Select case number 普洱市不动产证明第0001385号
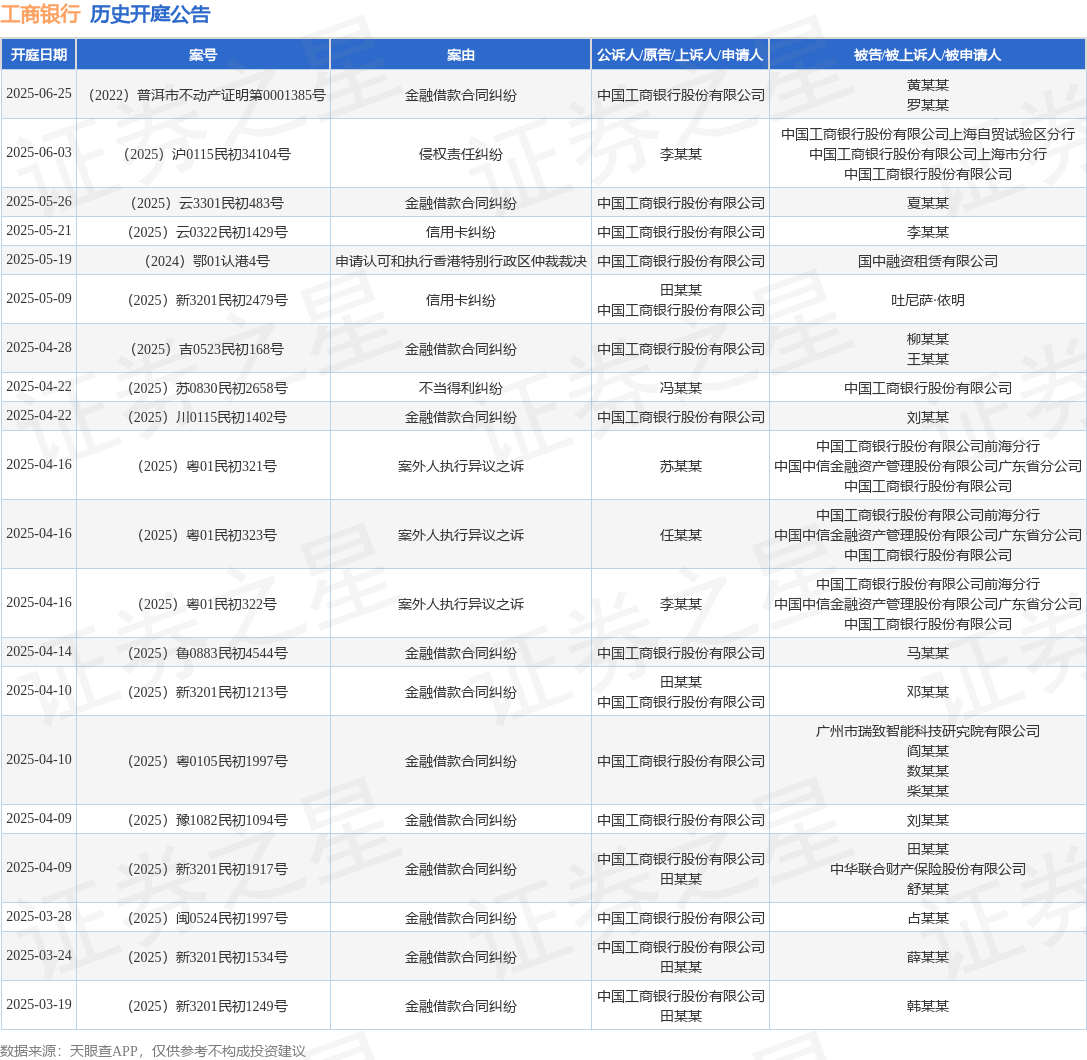This screenshot has height=1060, width=1087. click(x=231, y=95)
